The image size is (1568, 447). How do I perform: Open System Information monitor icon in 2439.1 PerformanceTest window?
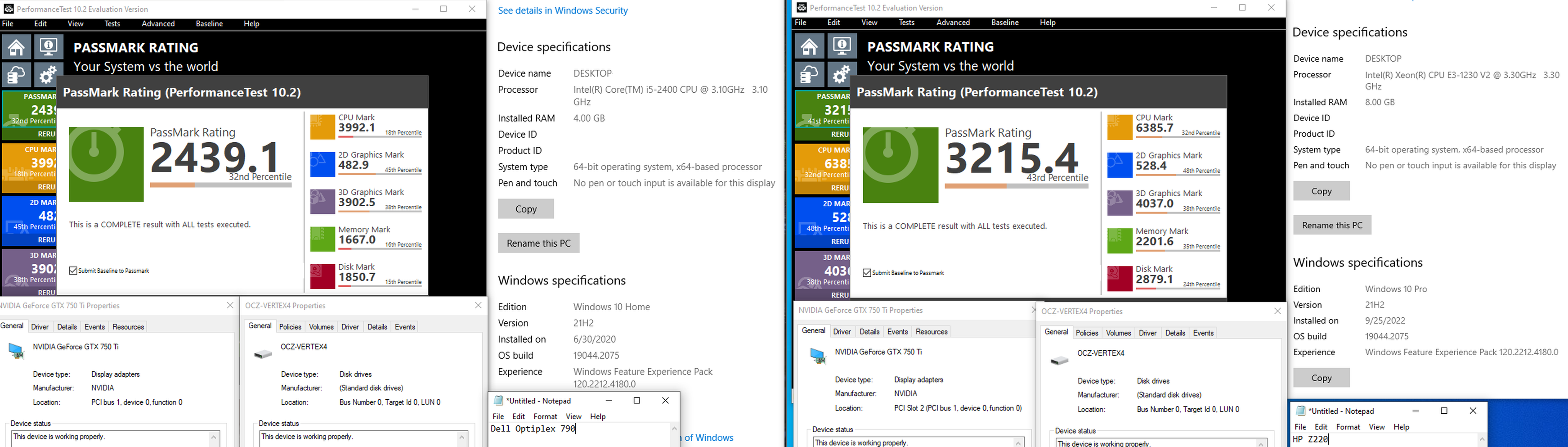click(48, 47)
